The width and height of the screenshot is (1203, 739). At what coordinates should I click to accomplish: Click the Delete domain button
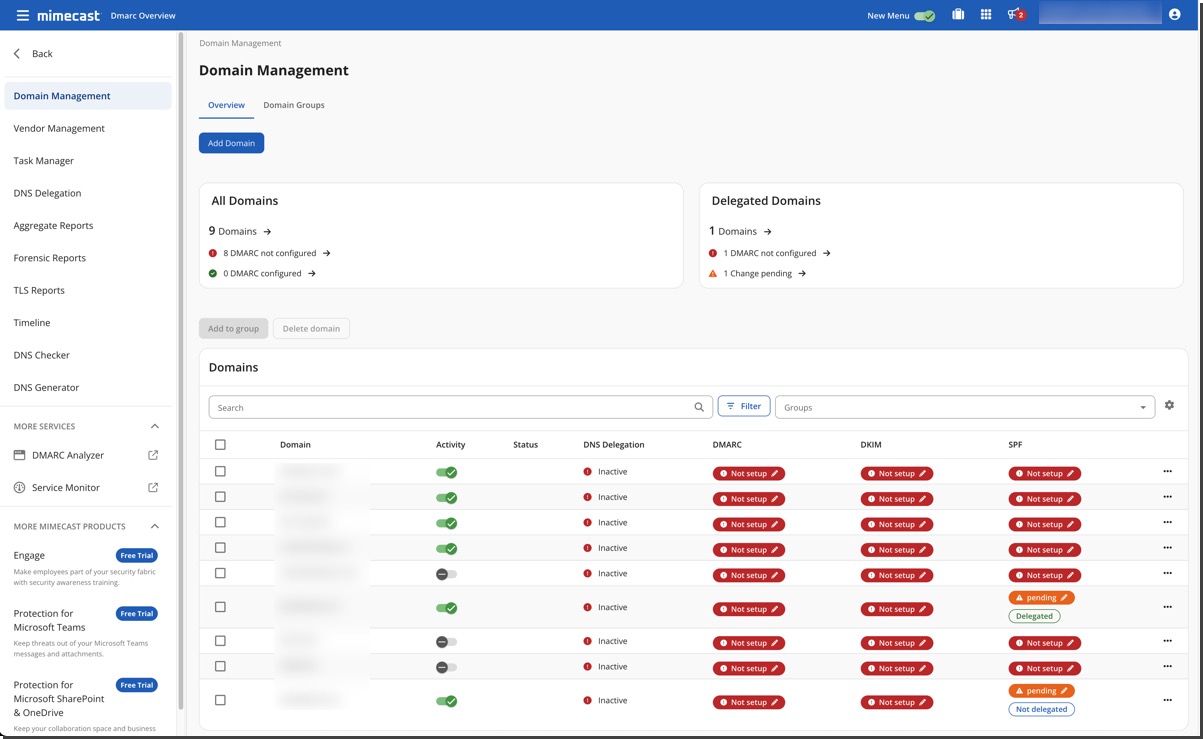[311, 328]
